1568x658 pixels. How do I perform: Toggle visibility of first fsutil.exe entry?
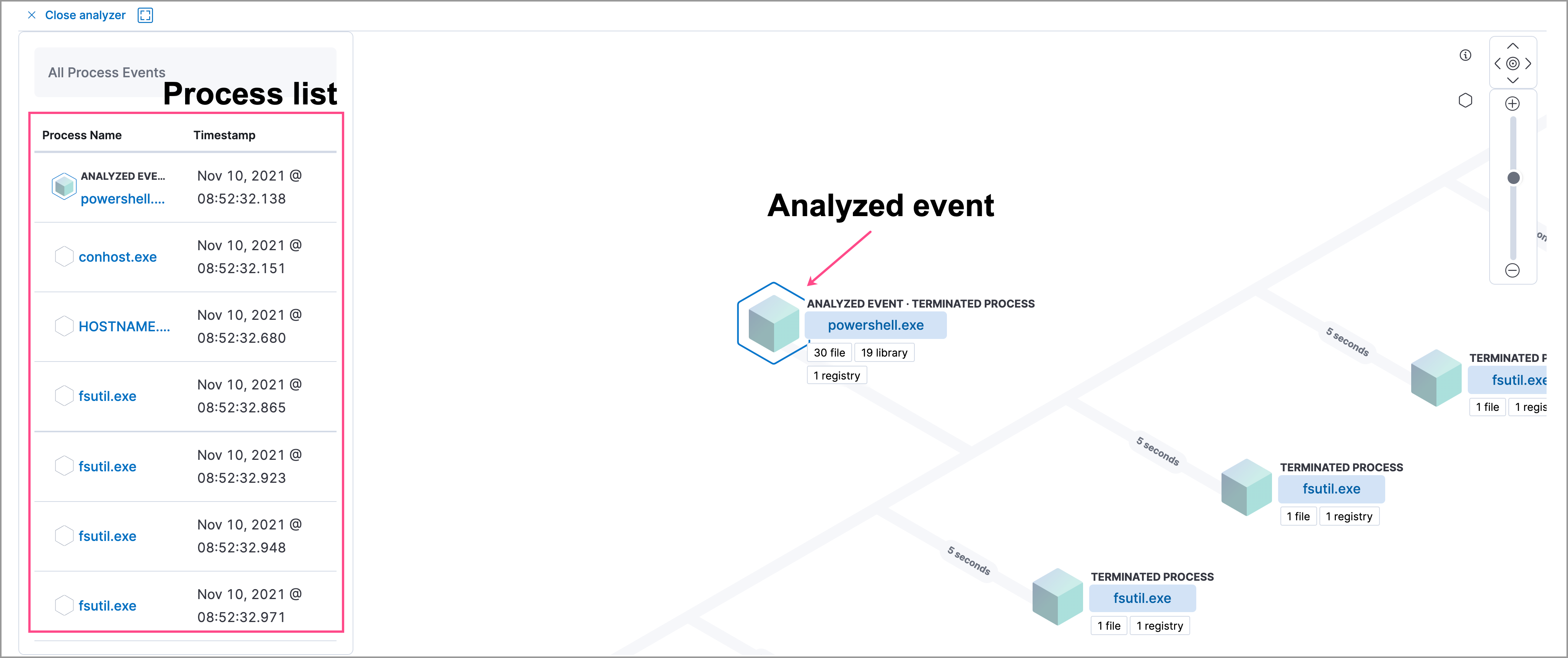(63, 396)
